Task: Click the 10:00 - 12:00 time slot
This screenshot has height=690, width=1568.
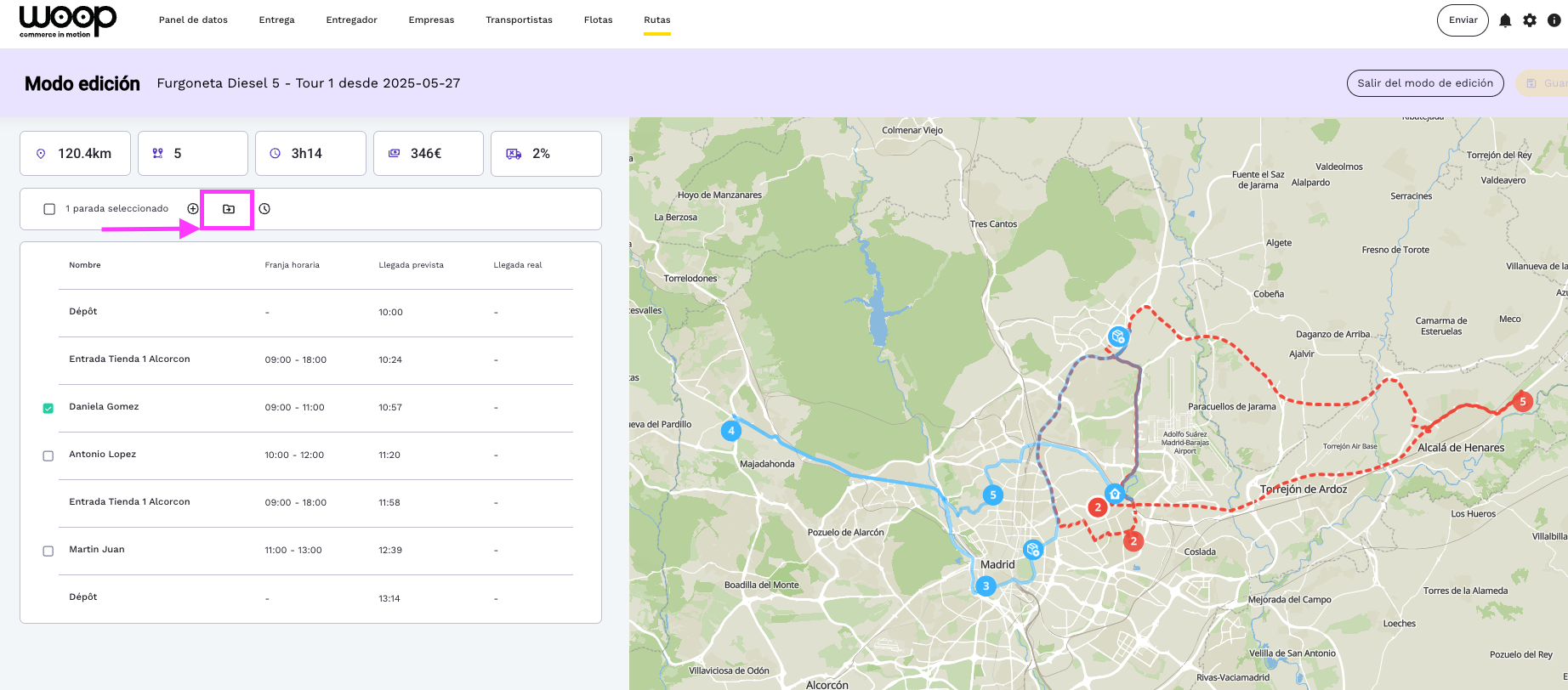Action: [x=294, y=455]
